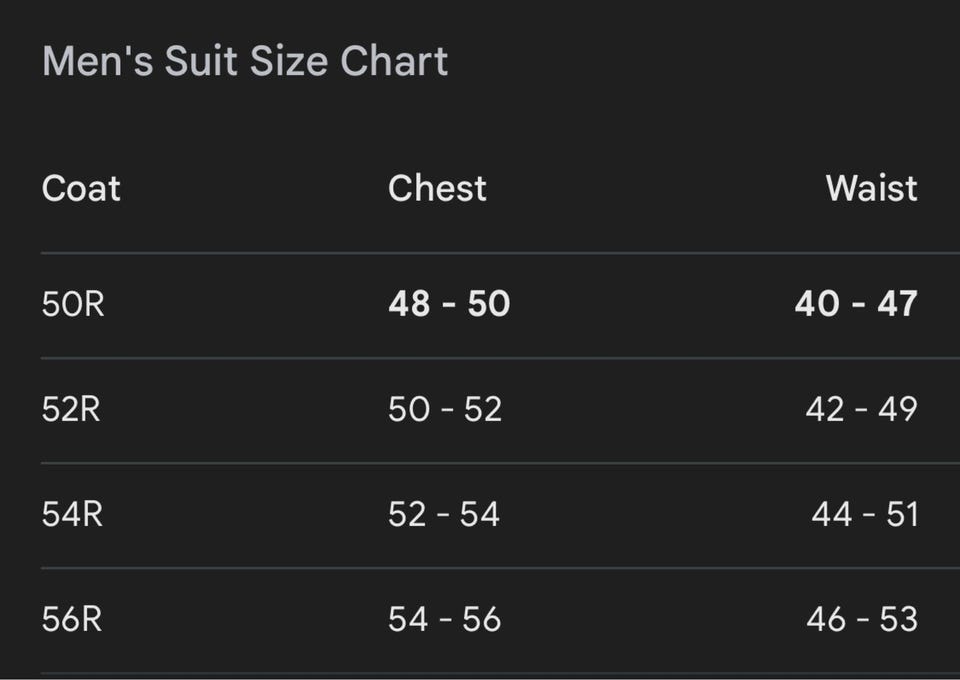Click the word "Chart" in the title
Image resolution: width=960 pixels, height=680 pixels.
(394, 62)
